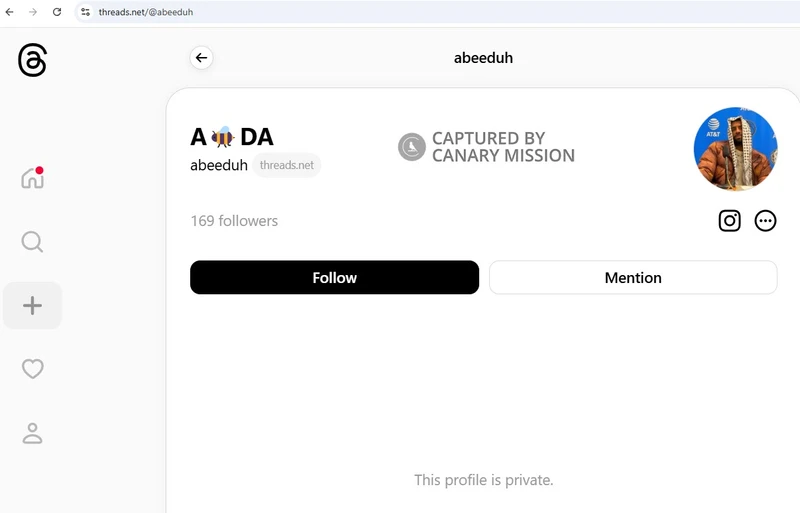Click the abeeduh title at the page top
Screen dimensions: 800x513
pyautogui.click(x=483, y=58)
